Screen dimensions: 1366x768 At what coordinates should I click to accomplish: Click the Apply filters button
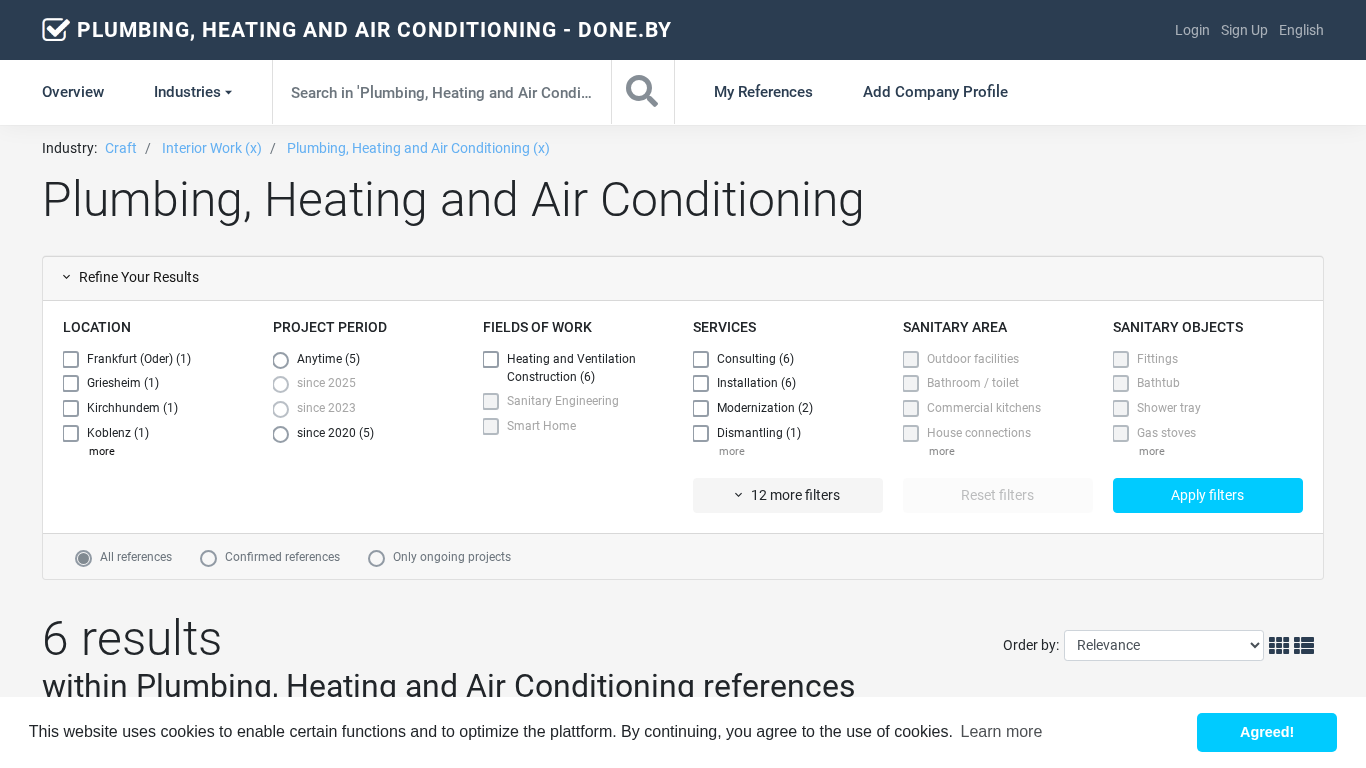(1208, 495)
